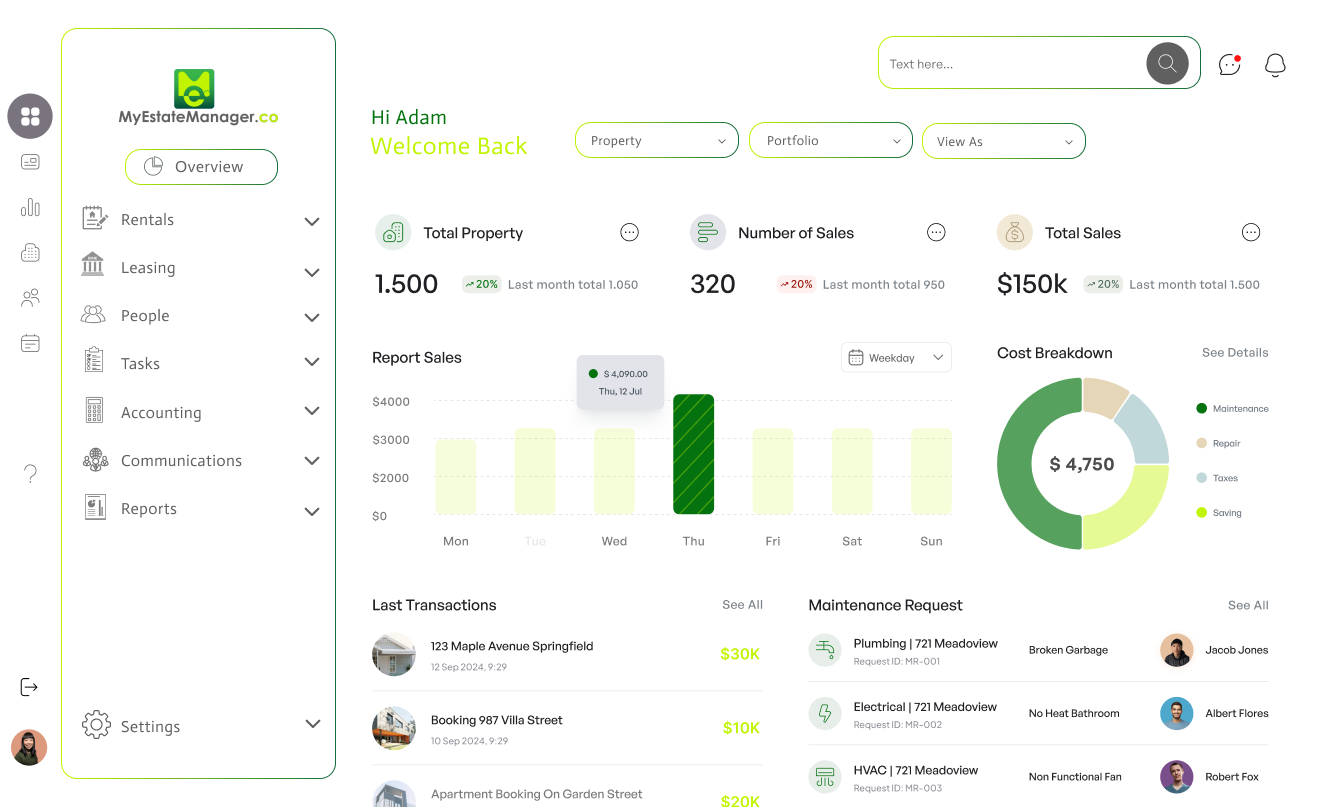Click the Accounting calculator icon
Image resolution: width=1324 pixels, height=807 pixels.
[94, 411]
